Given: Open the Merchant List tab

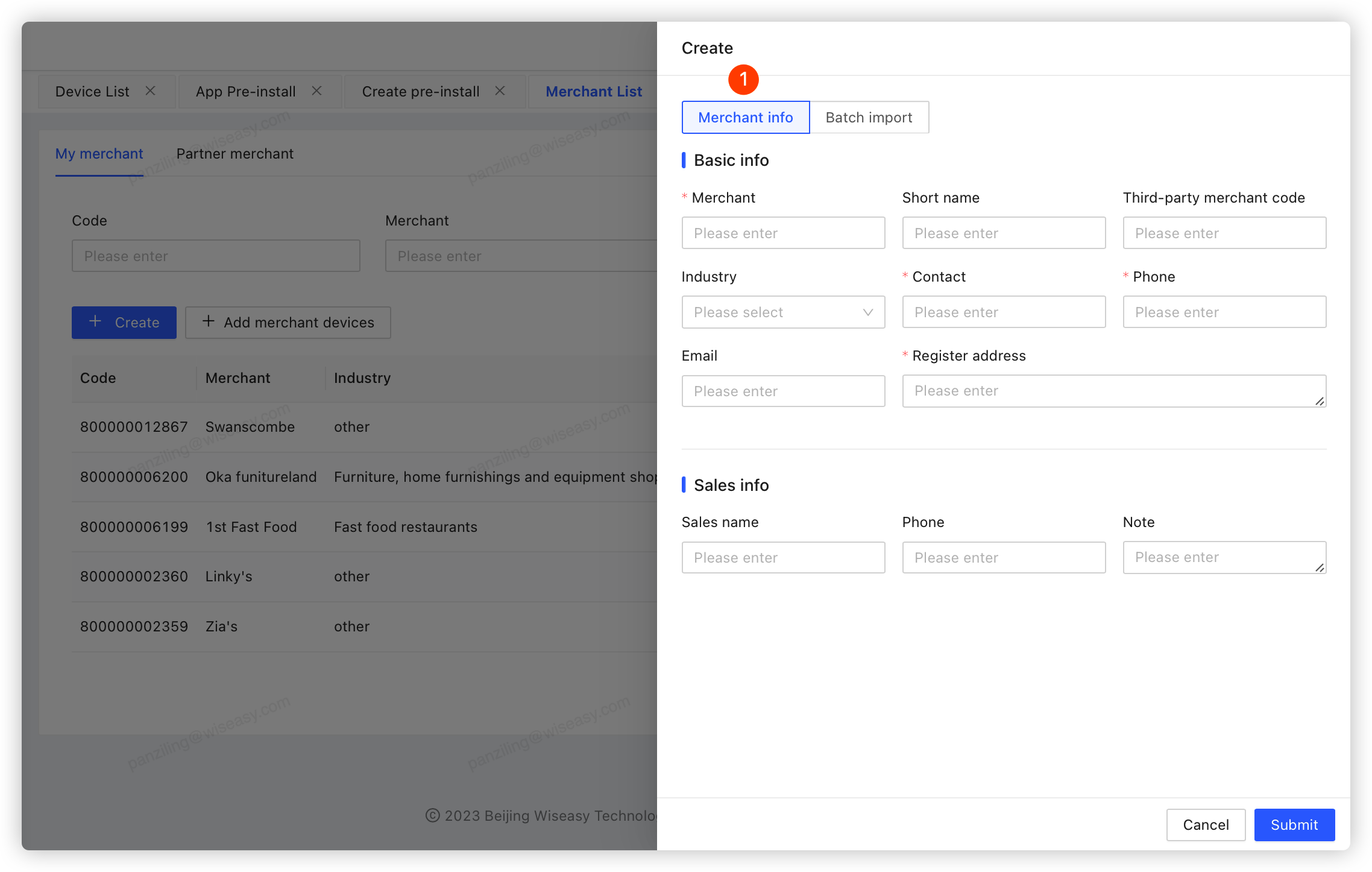Looking at the screenshot, I should tap(593, 92).
